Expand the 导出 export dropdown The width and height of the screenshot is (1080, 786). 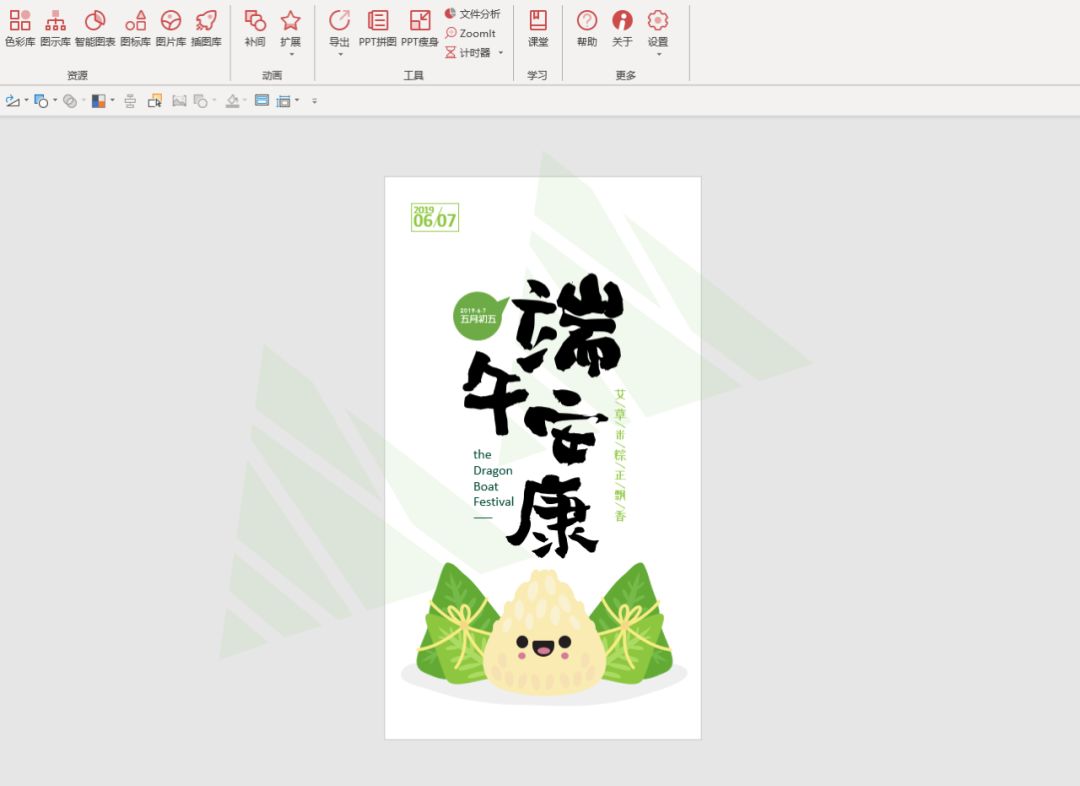pyautogui.click(x=340, y=30)
